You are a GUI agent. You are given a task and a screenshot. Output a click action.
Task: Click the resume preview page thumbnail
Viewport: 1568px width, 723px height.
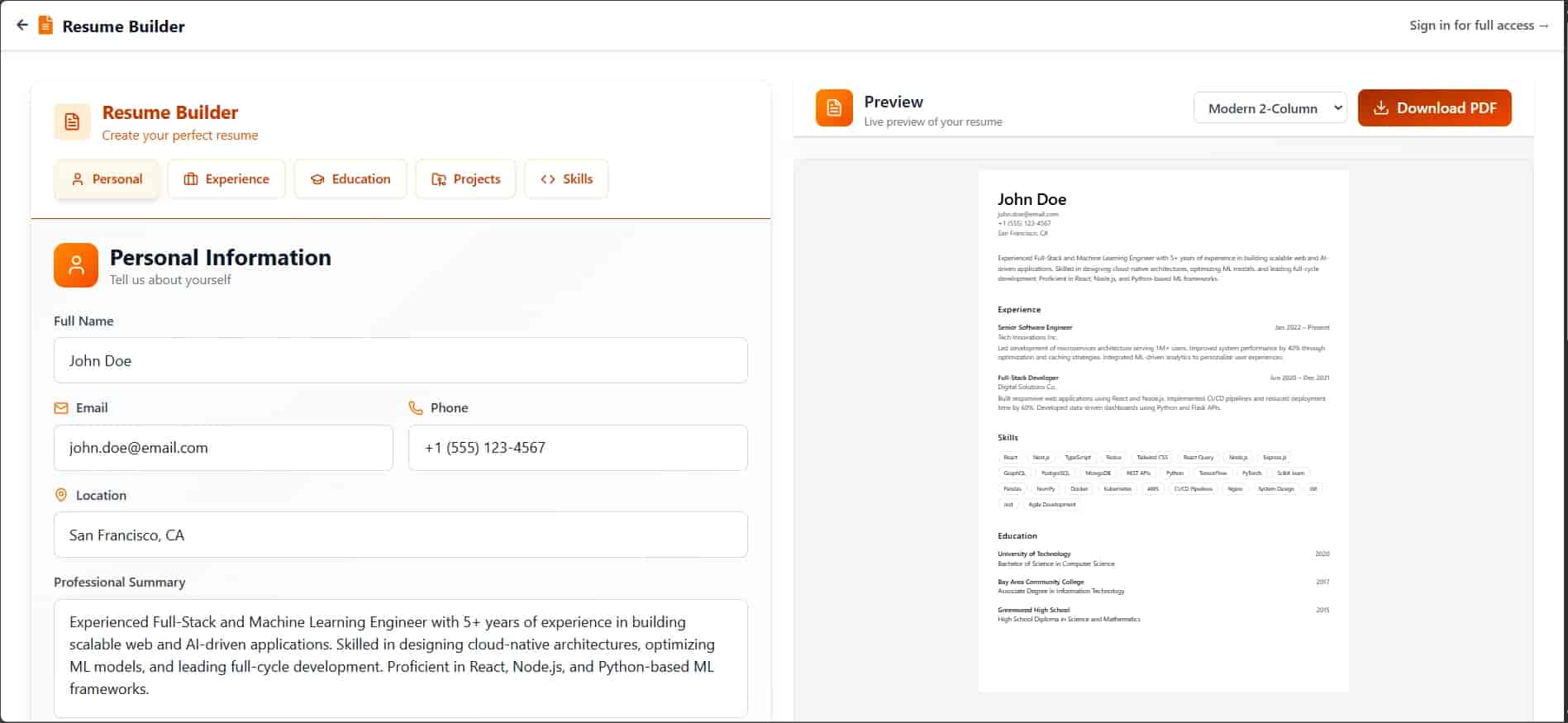[x=1164, y=431]
